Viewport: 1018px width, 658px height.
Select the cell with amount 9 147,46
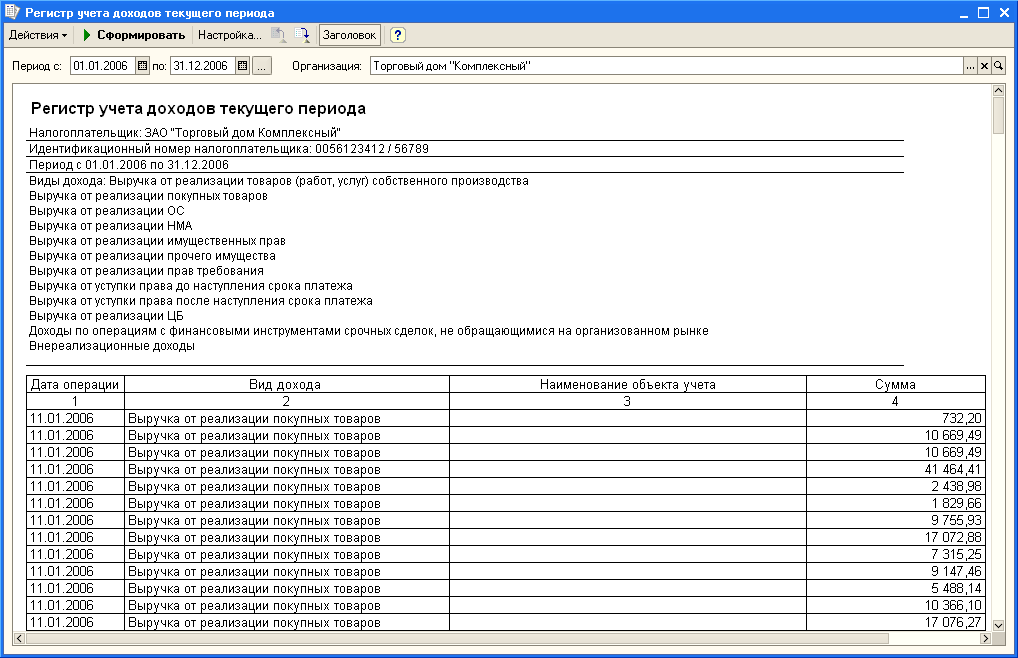pos(896,571)
